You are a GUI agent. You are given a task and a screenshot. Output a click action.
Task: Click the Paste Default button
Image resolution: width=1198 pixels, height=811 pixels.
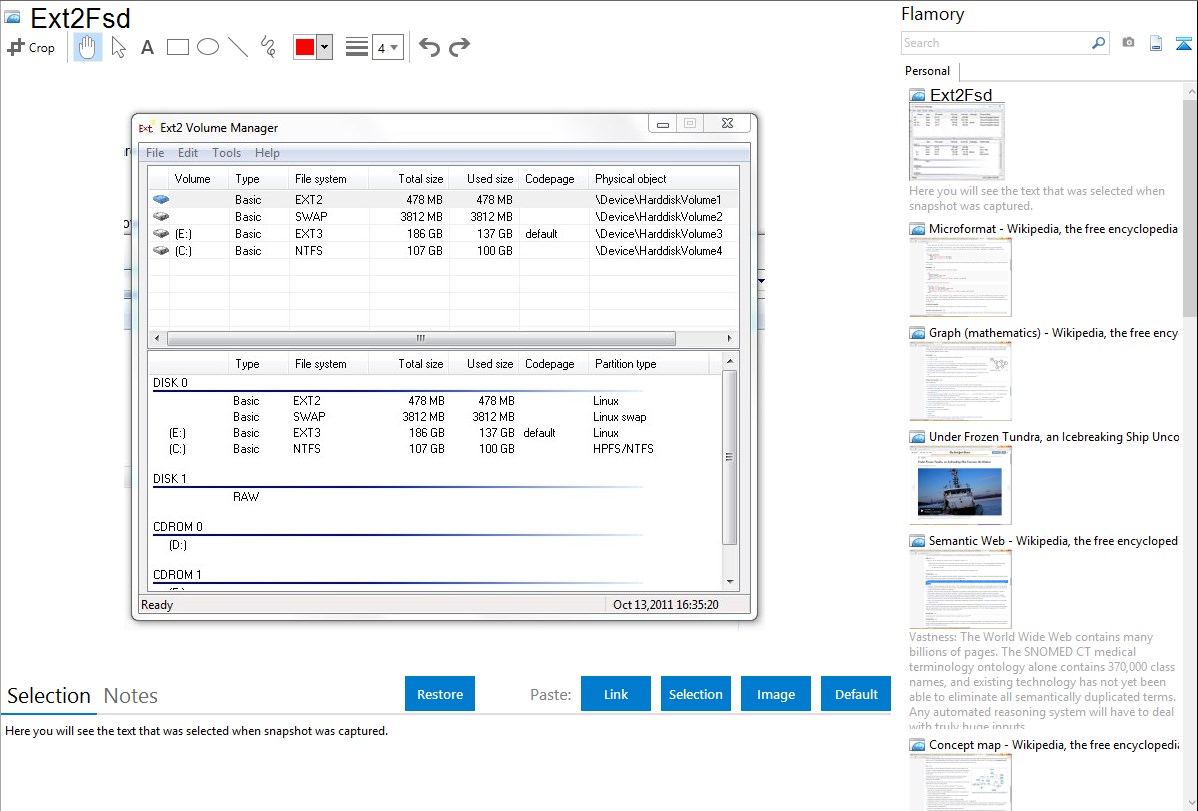click(x=856, y=694)
